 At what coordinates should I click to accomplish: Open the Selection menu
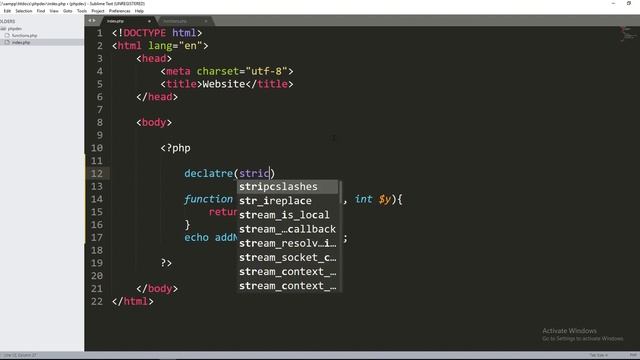coord(24,11)
